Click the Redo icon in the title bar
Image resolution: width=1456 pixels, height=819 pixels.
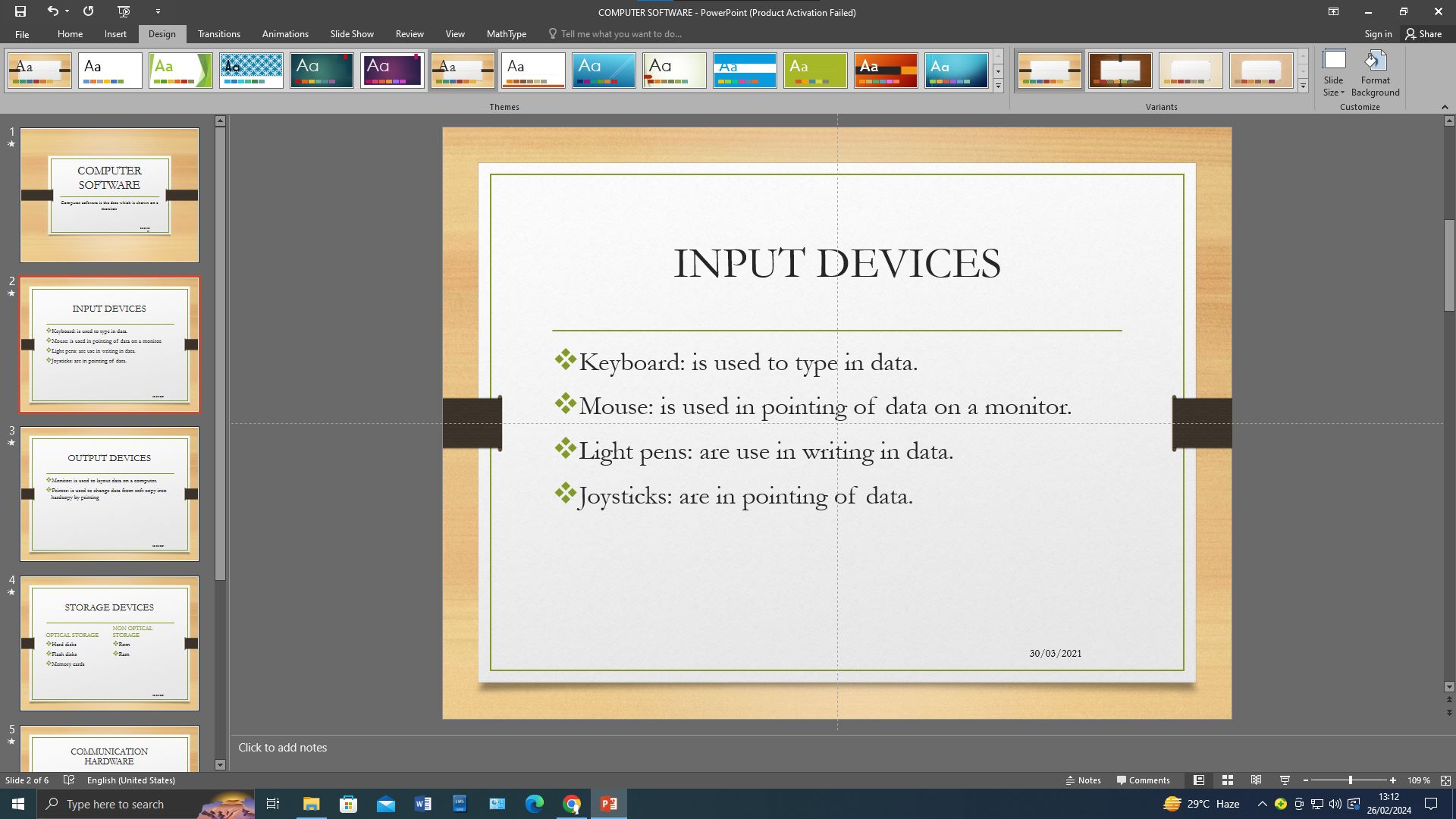[x=89, y=11]
